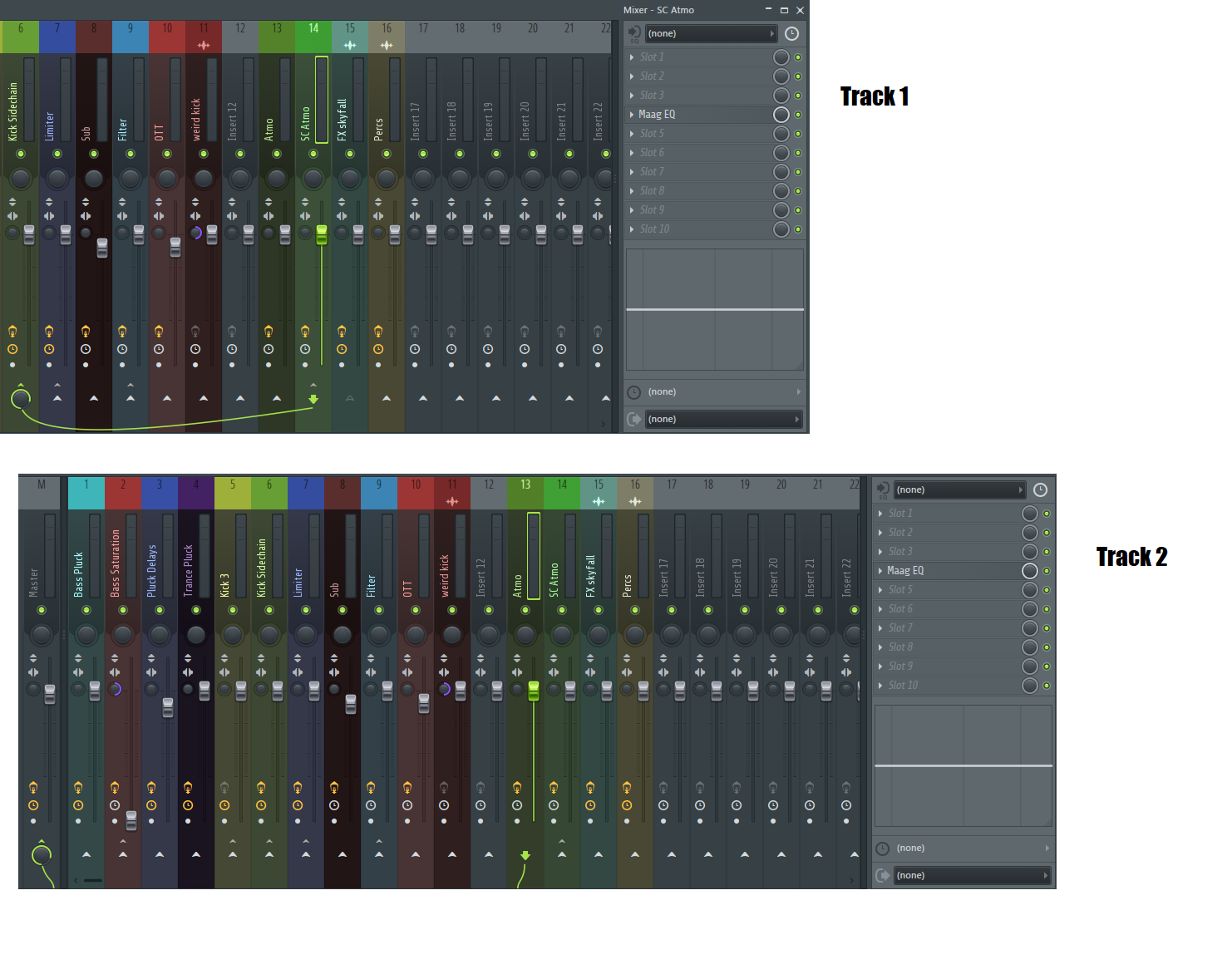Click the audio input icon in Track 1 mixer
The image size is (1232, 969).
point(634,33)
